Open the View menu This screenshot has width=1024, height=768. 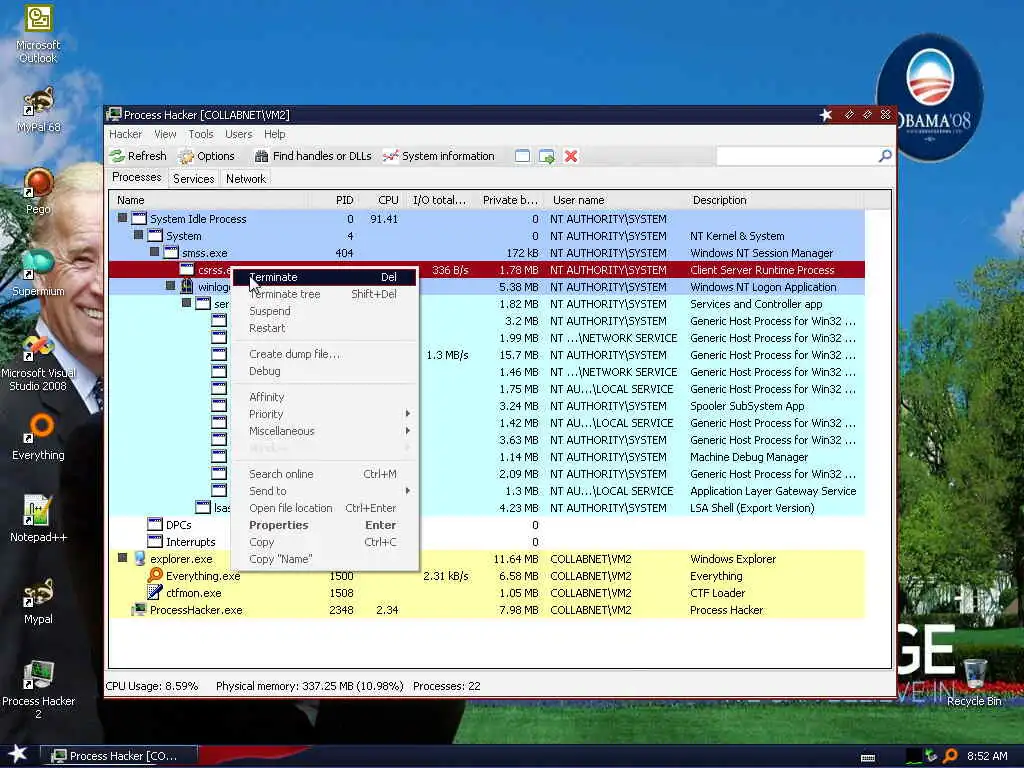click(165, 134)
